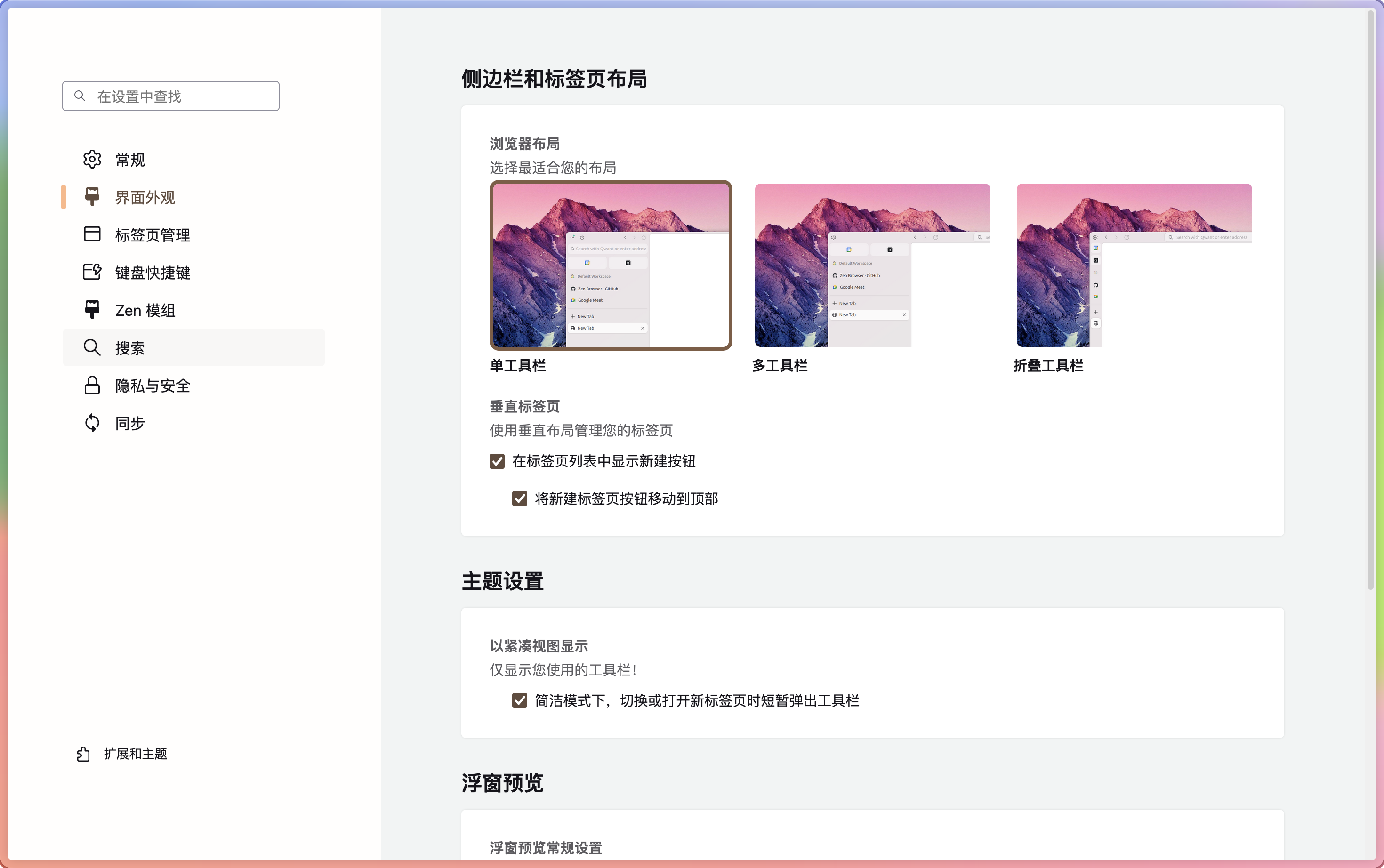The width and height of the screenshot is (1384, 868).
Task: Click the brush icon beside Zen 模组
Action: pyautogui.click(x=92, y=310)
